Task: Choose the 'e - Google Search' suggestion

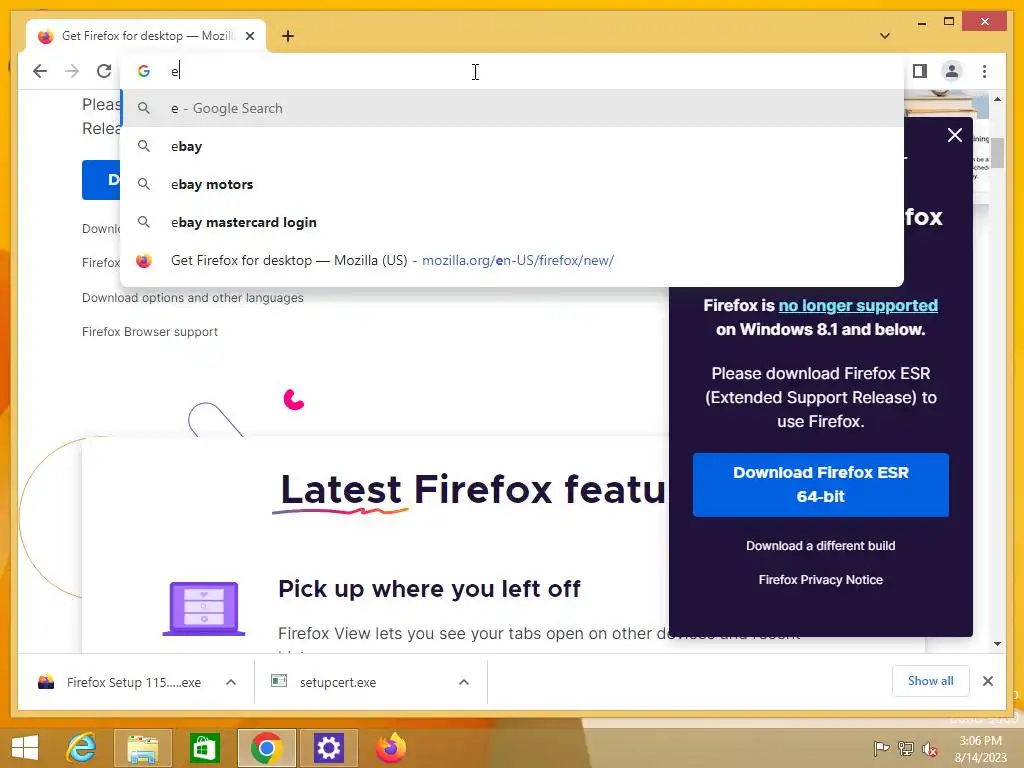Action: (x=512, y=108)
